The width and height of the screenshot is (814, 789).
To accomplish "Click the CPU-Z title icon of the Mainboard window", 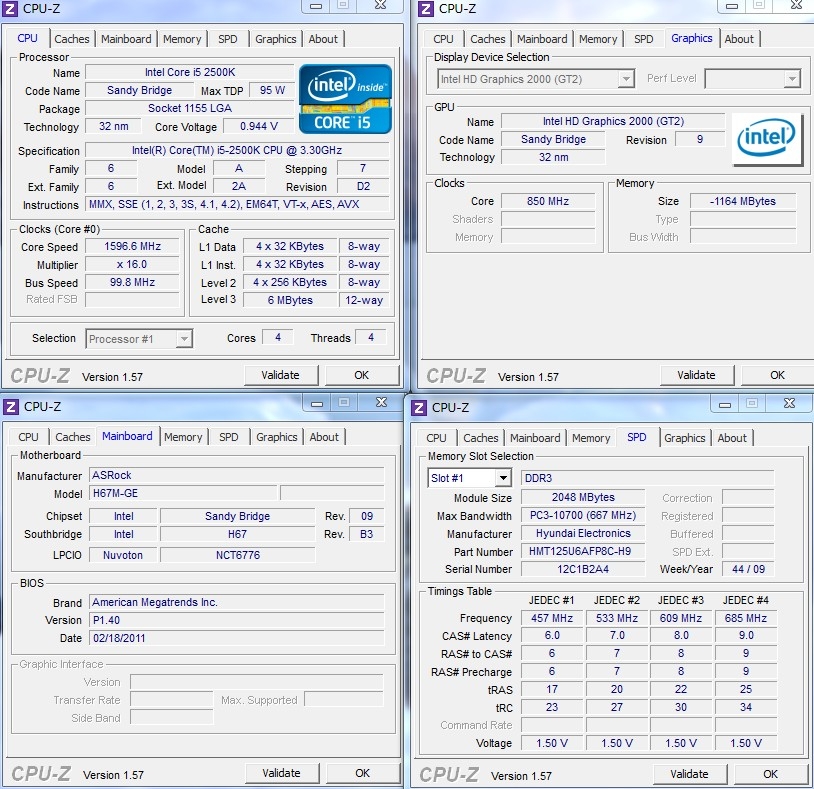I will tap(12, 407).
